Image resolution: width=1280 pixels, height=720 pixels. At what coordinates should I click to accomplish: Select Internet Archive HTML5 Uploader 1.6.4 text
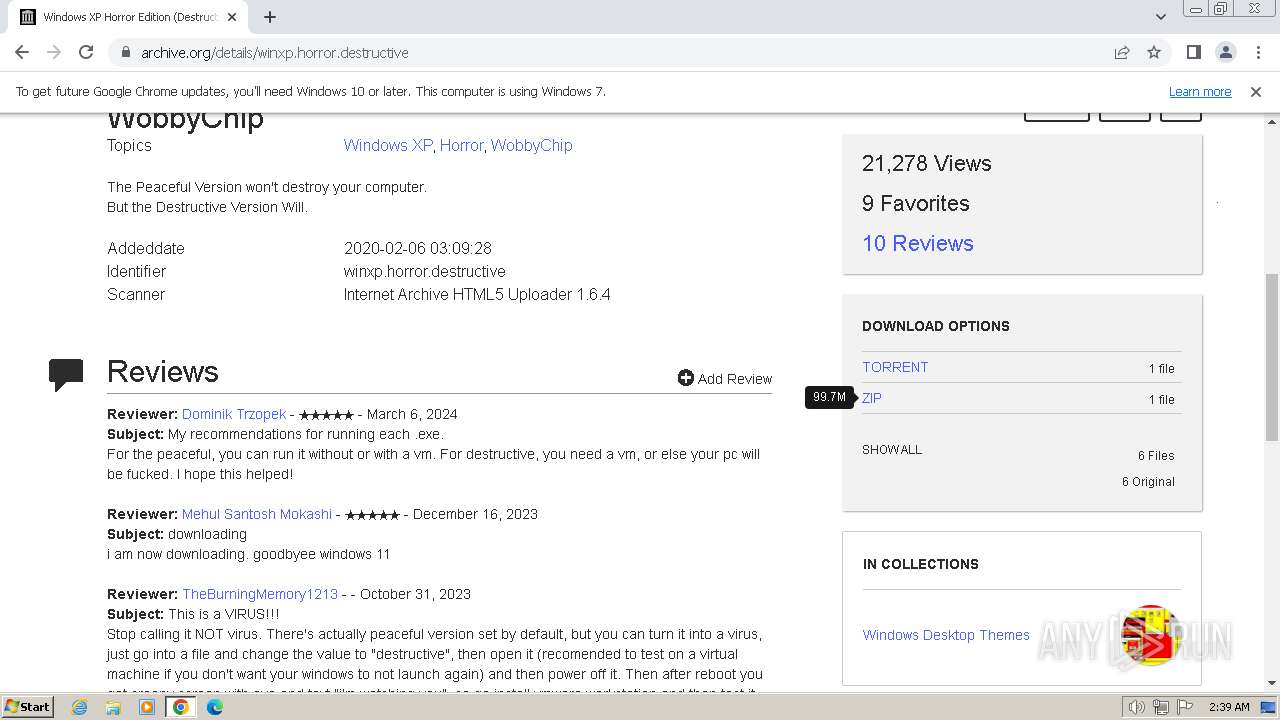[x=477, y=294]
